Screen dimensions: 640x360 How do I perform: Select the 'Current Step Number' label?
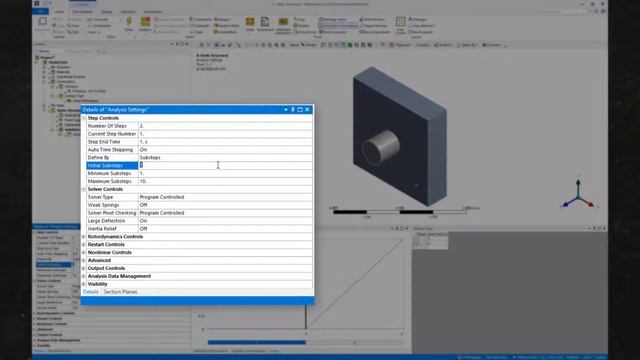(112, 134)
